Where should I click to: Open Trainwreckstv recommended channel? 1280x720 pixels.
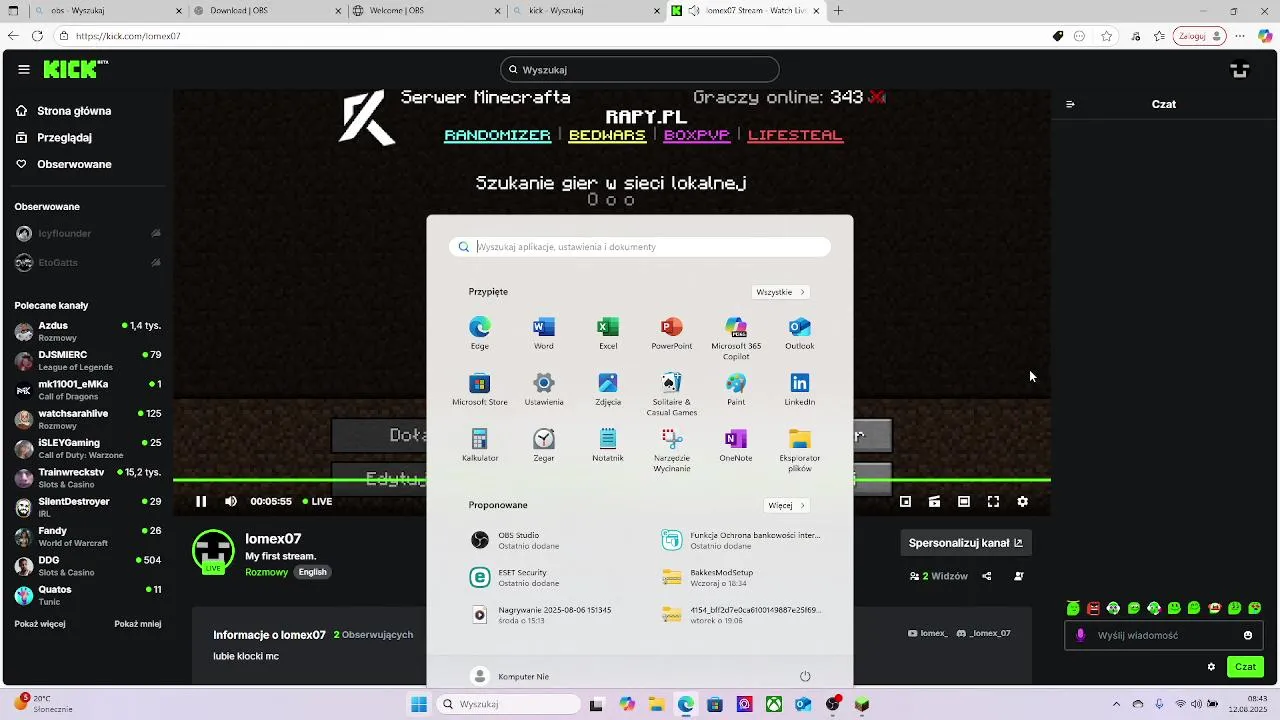coord(88,478)
